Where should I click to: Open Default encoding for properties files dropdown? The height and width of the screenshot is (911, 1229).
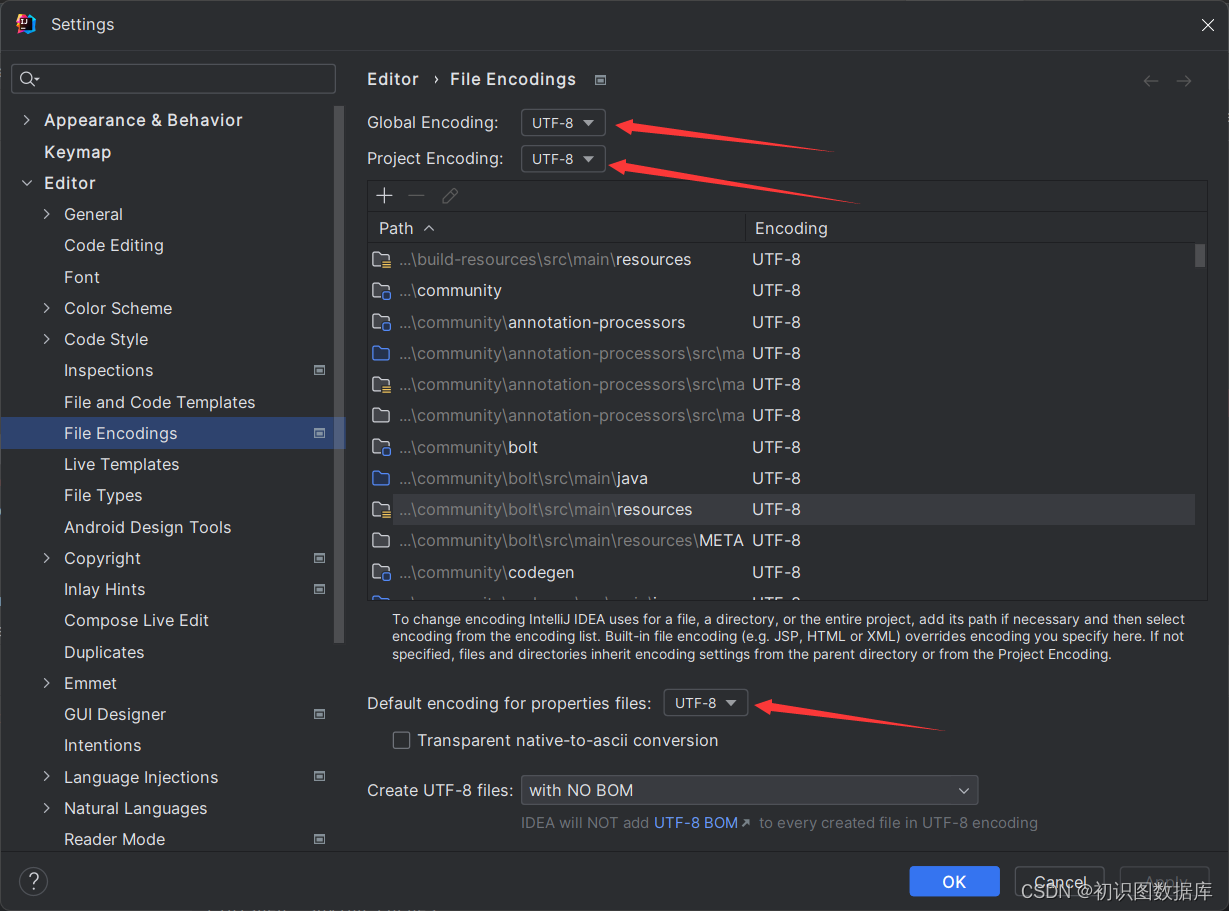(706, 703)
